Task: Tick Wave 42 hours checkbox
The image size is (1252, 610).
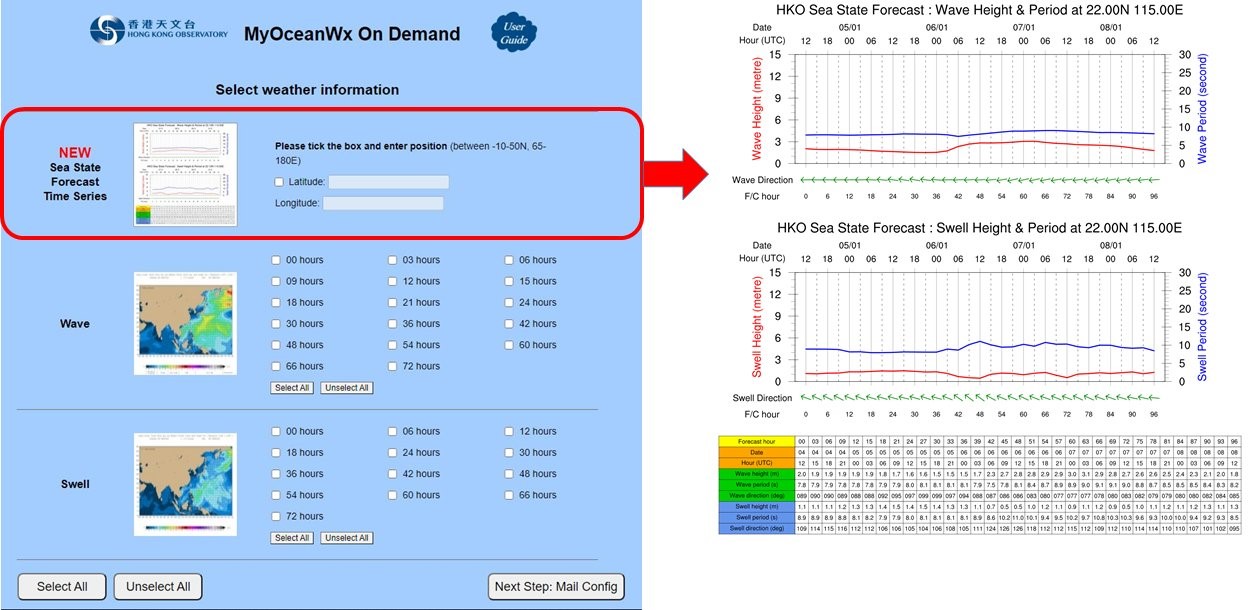Action: (x=510, y=324)
